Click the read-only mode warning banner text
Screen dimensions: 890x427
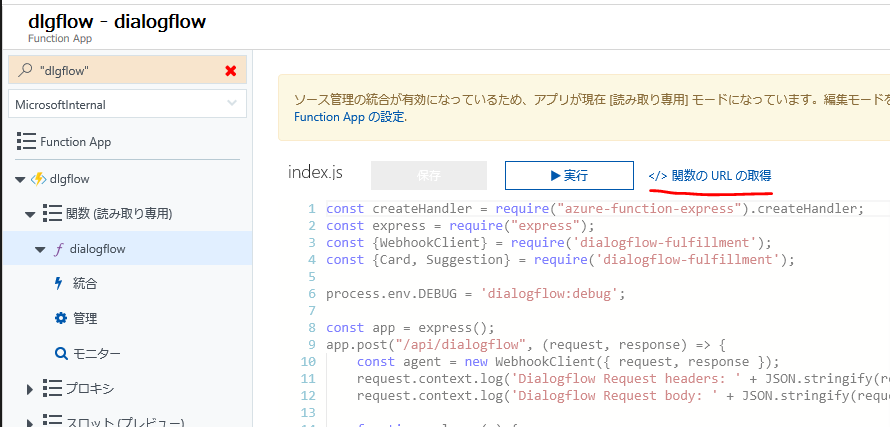pyautogui.click(x=590, y=101)
